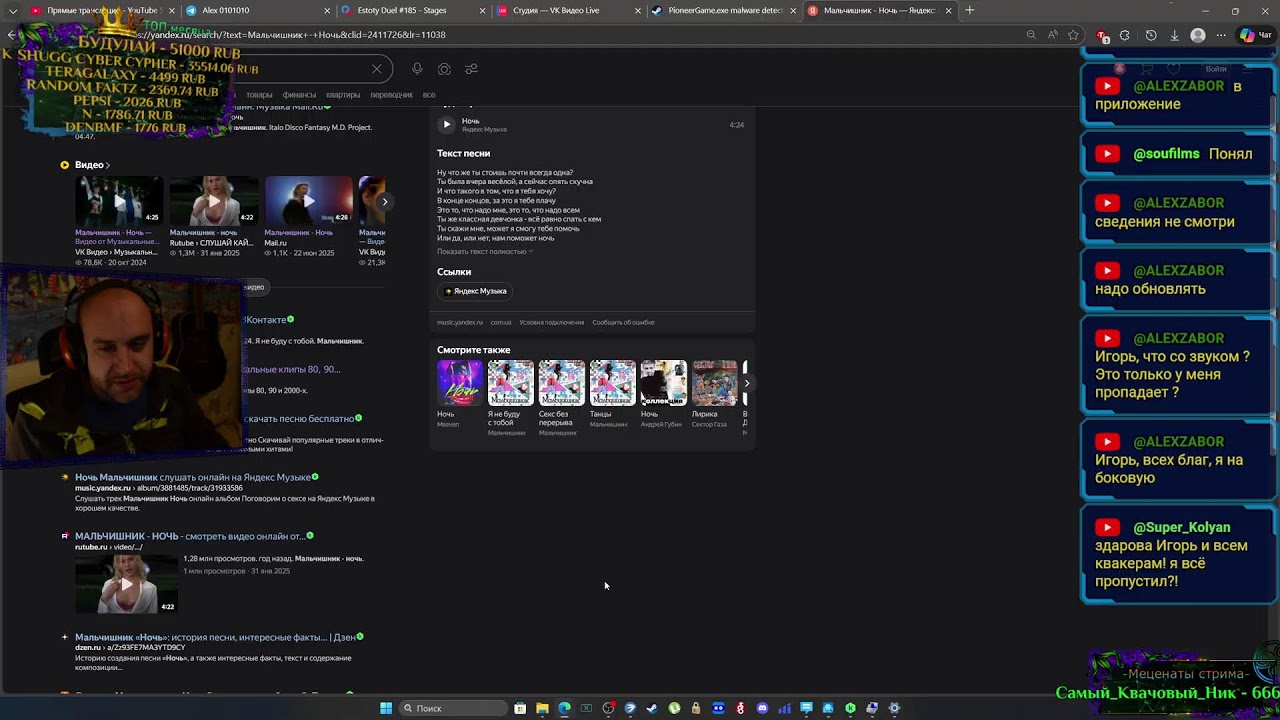Open Ночь Мальчишник on Яндекс Музыке result
This screenshot has height=720, width=1280.
click(193, 477)
